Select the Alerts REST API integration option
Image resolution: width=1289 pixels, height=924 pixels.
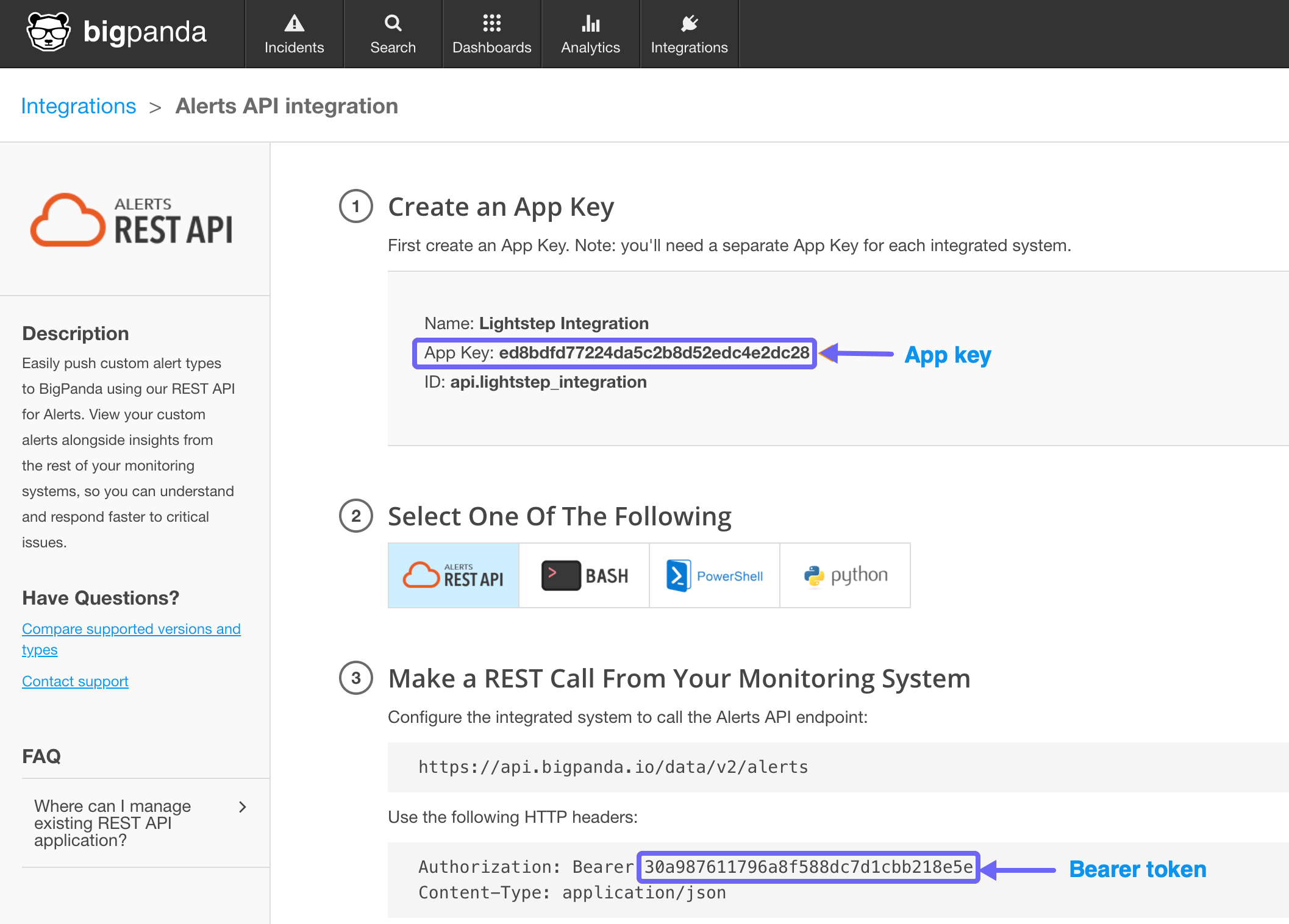tap(452, 575)
